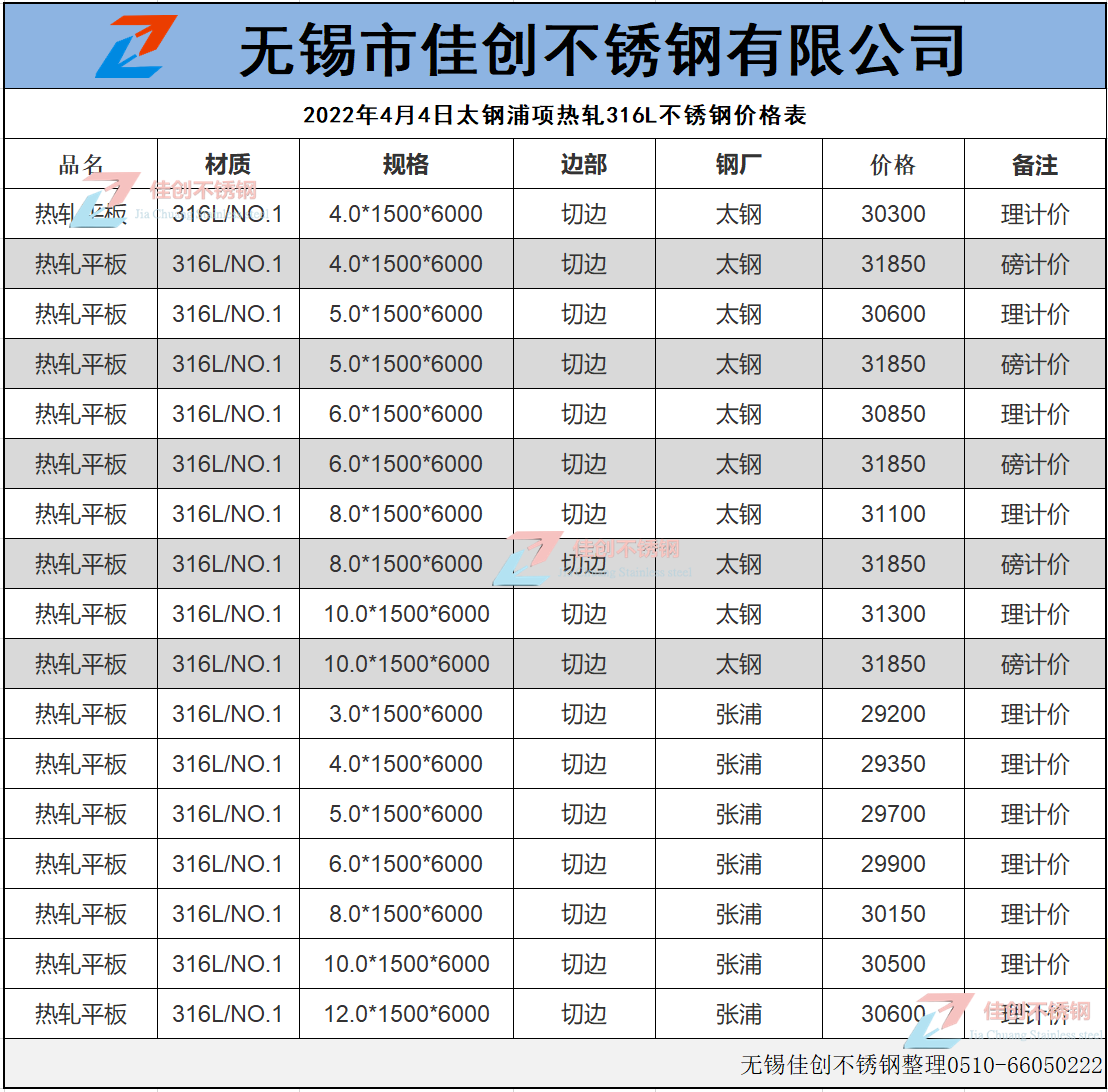The image size is (1108, 1092).
Task: Select the title 无锡市佳创不锈钢有限公司
Action: (x=602, y=49)
